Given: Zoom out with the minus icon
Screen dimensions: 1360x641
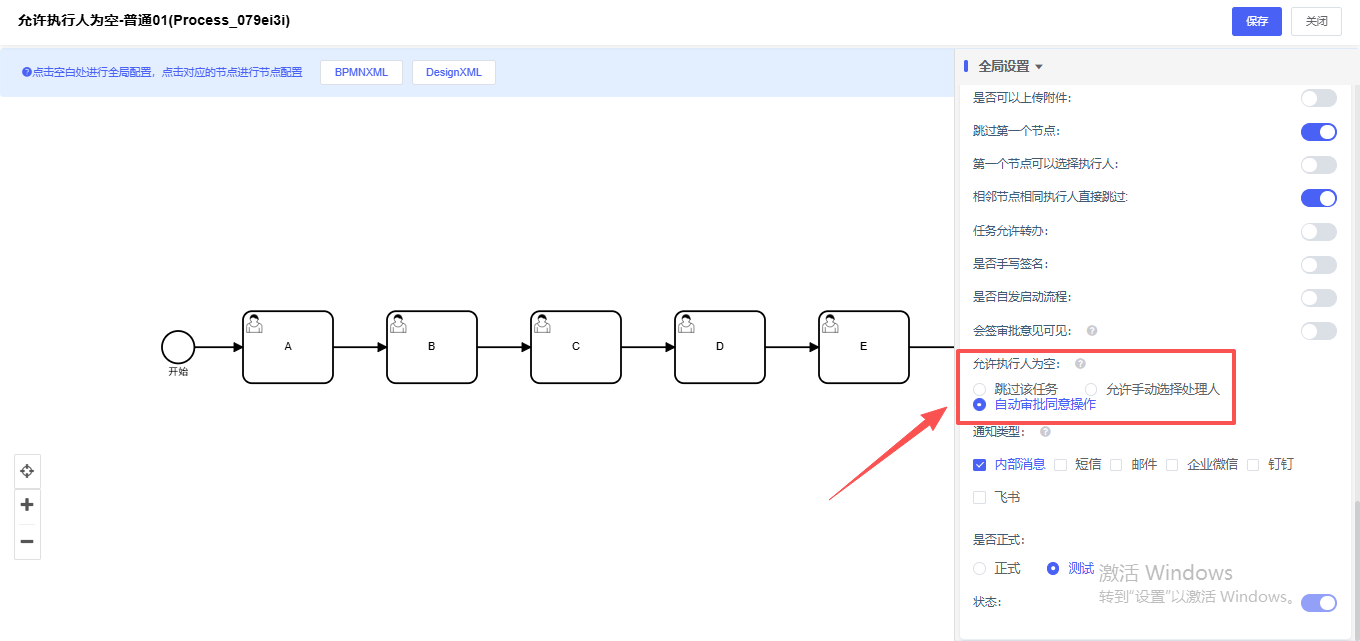Looking at the screenshot, I should click(x=27, y=541).
